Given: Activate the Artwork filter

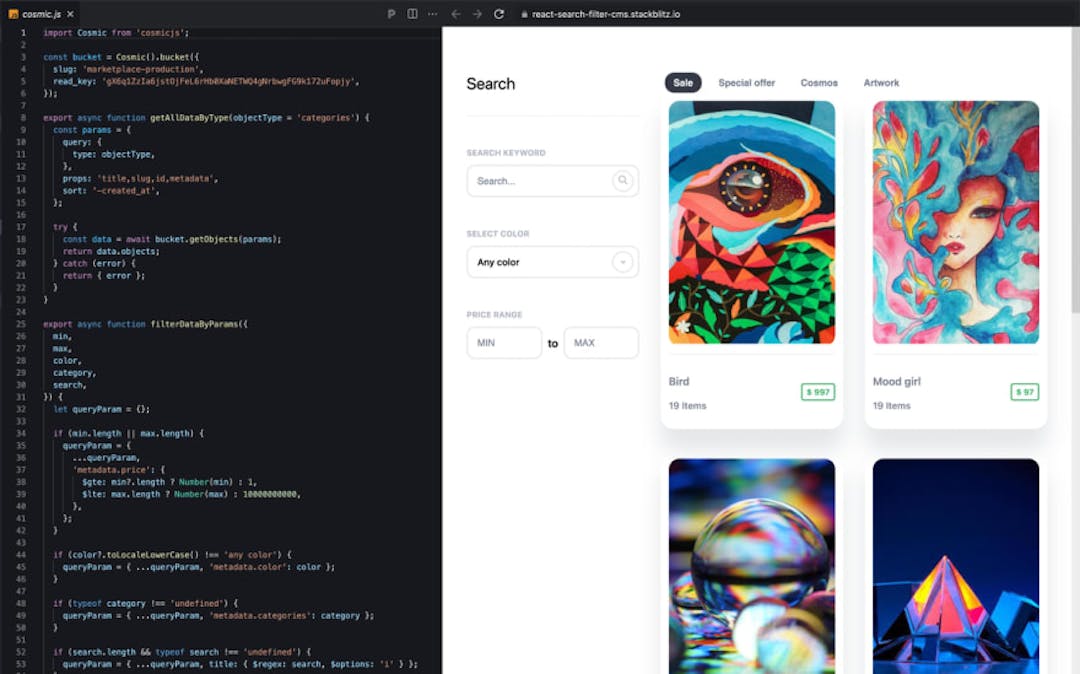Looking at the screenshot, I should [881, 83].
